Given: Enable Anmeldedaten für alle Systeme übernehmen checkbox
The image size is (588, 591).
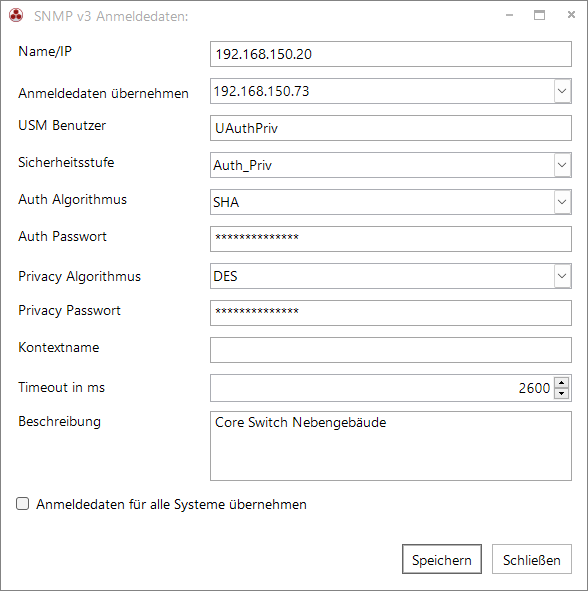Looking at the screenshot, I should pos(23,504).
